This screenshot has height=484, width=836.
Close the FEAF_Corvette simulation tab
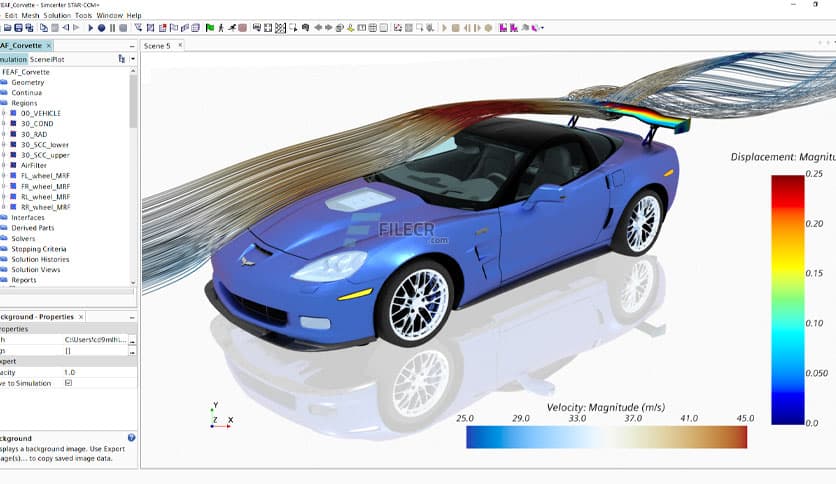pyautogui.click(x=49, y=45)
